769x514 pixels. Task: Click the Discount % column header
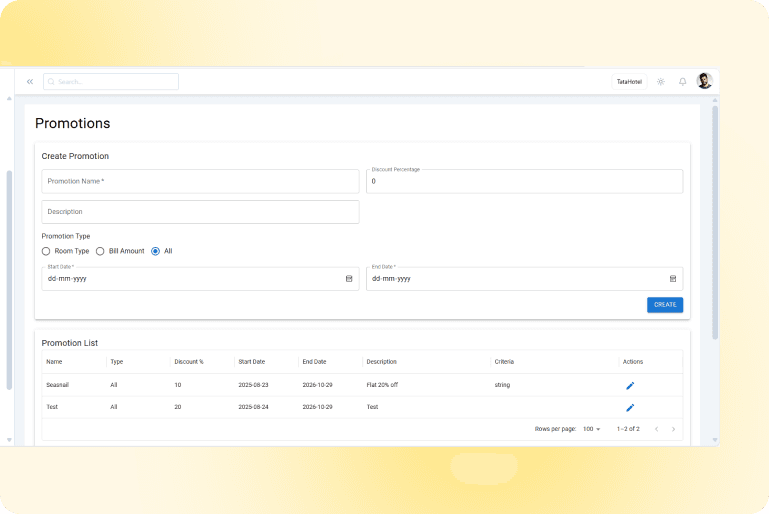coord(189,362)
